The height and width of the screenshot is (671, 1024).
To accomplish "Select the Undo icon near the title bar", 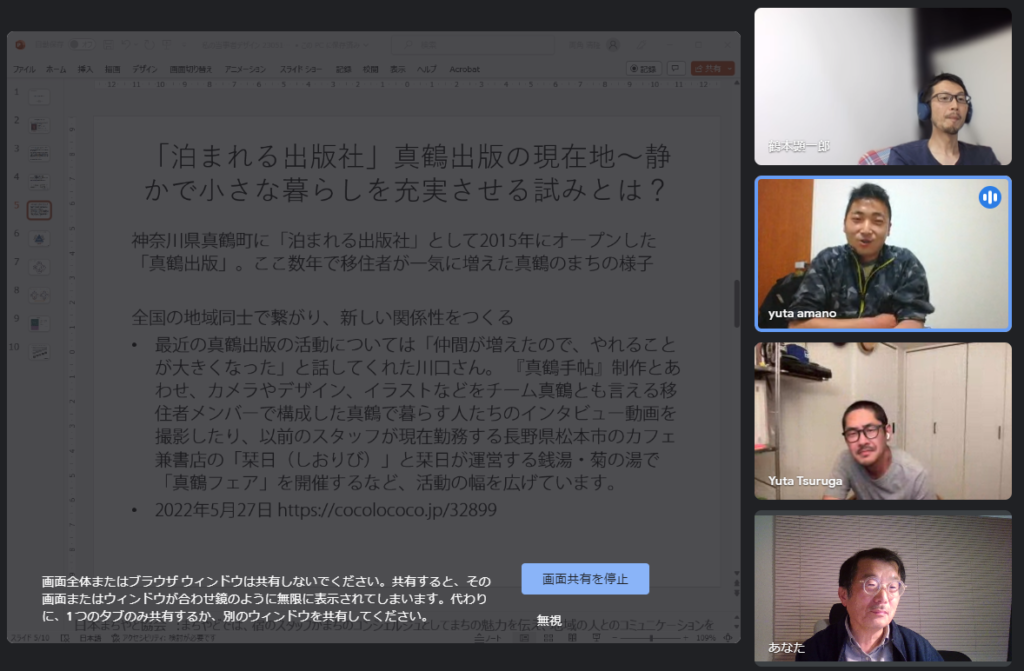I will (x=127, y=45).
